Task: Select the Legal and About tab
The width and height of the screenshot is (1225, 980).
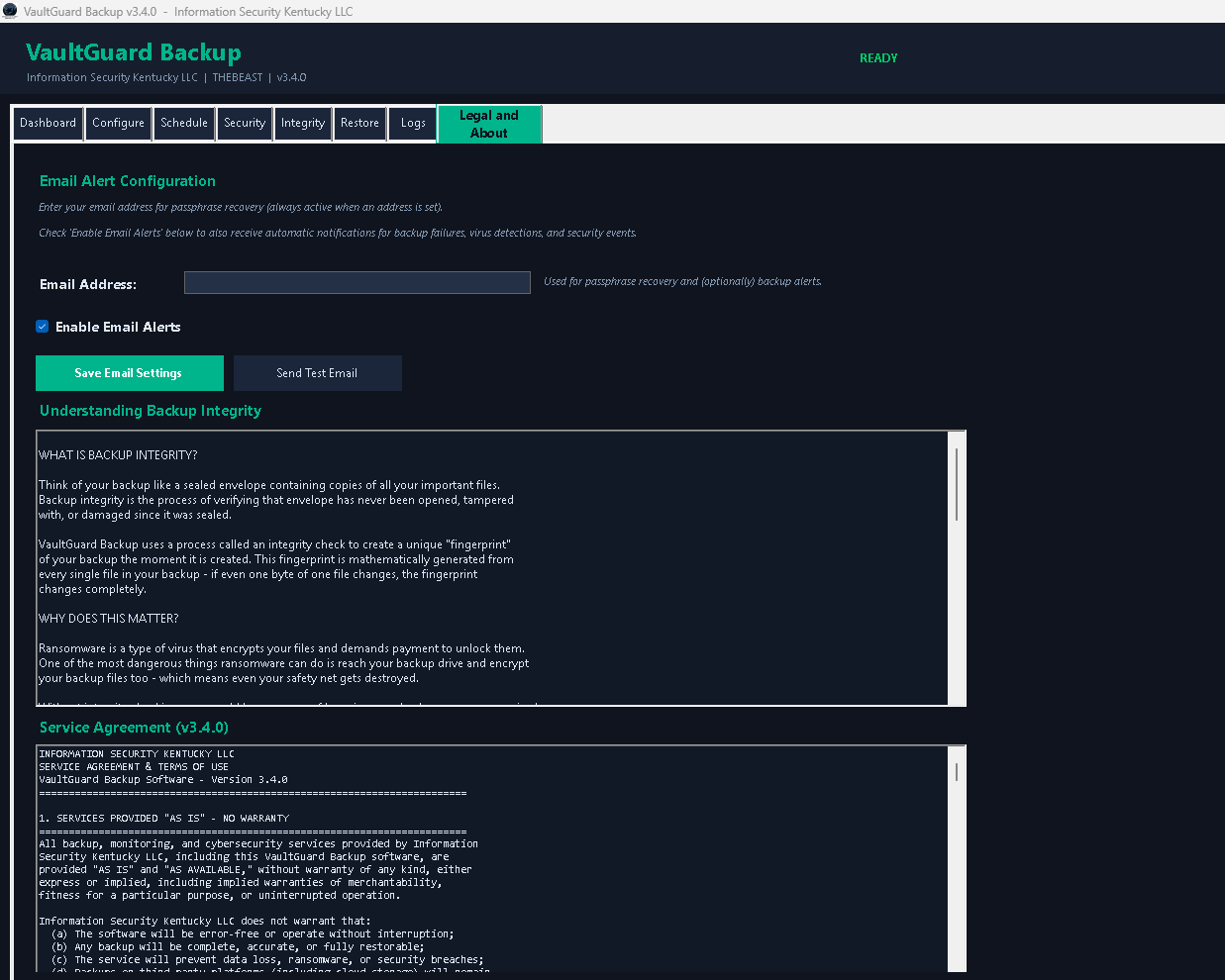Action: click(489, 125)
